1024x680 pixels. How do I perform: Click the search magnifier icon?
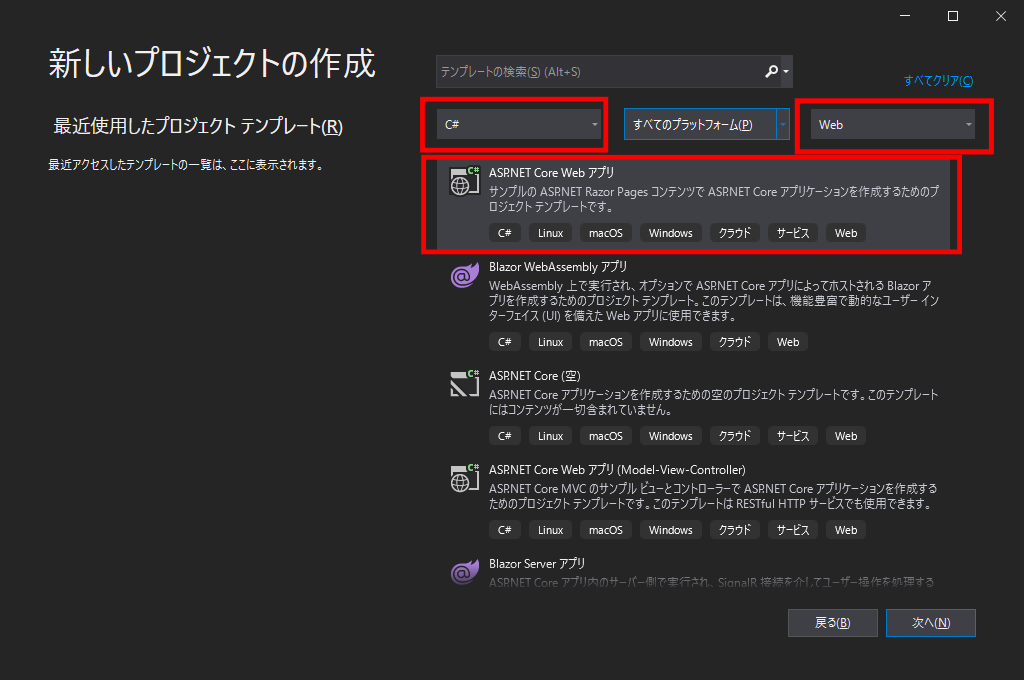(771, 72)
